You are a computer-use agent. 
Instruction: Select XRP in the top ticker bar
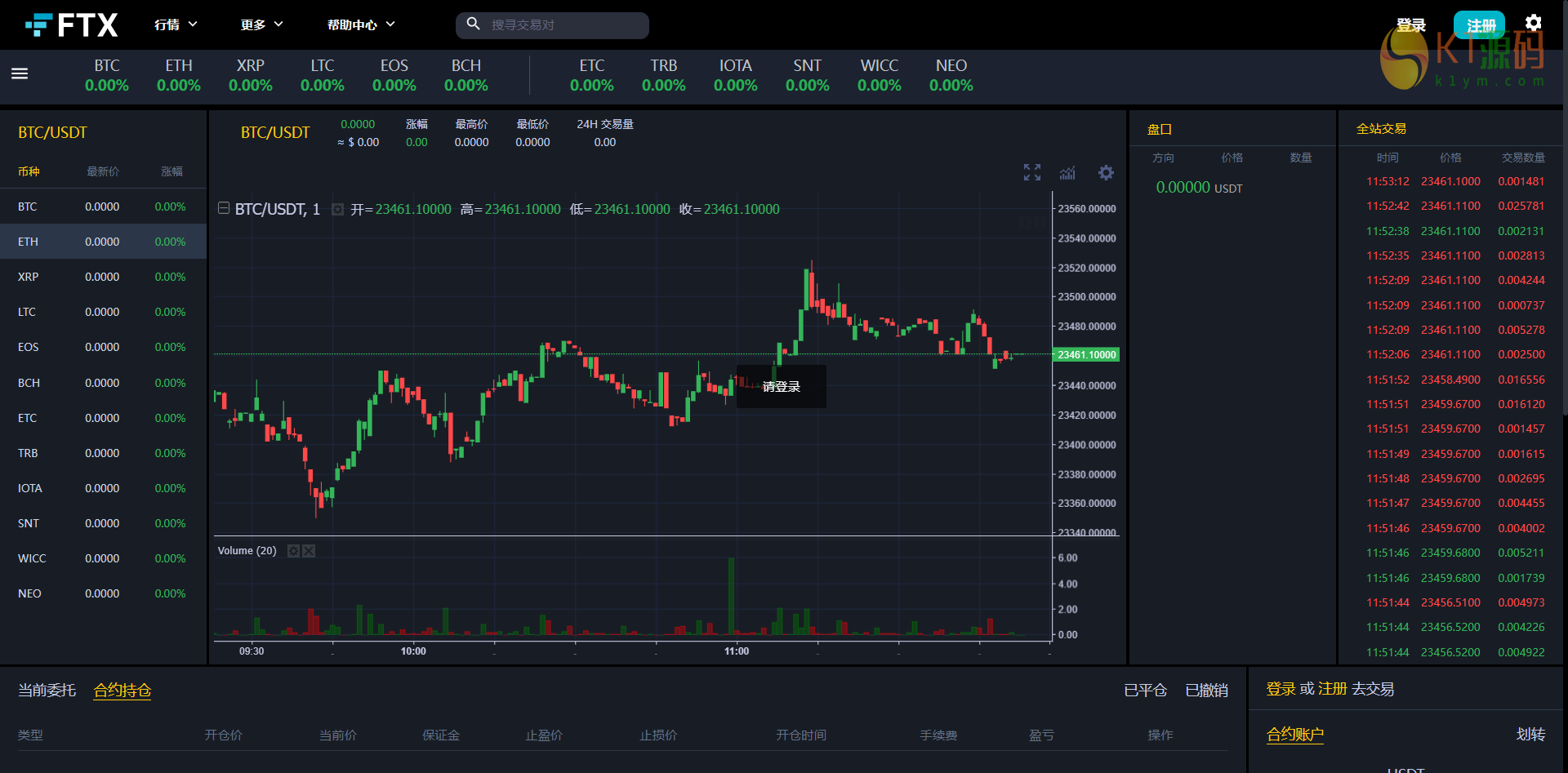(x=251, y=75)
